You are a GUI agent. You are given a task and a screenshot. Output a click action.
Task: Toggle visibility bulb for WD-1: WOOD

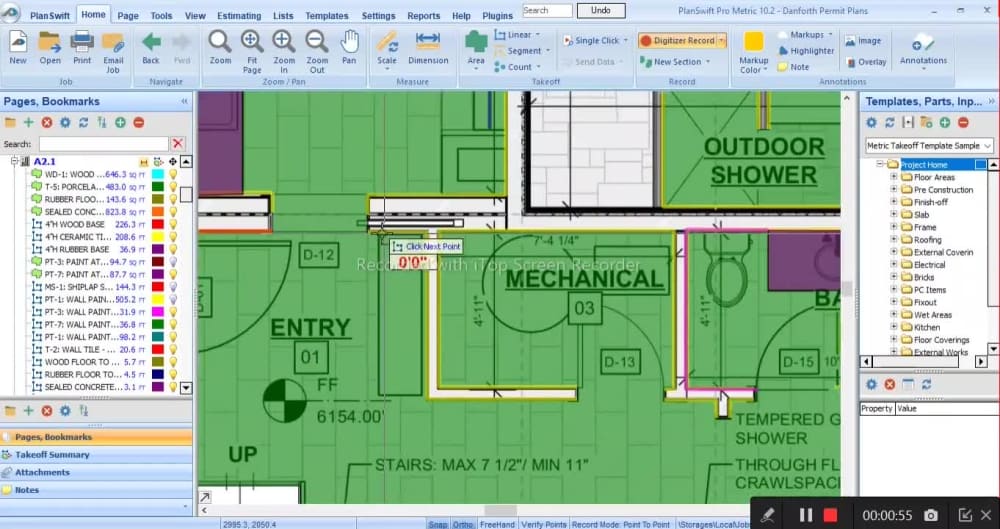point(172,174)
